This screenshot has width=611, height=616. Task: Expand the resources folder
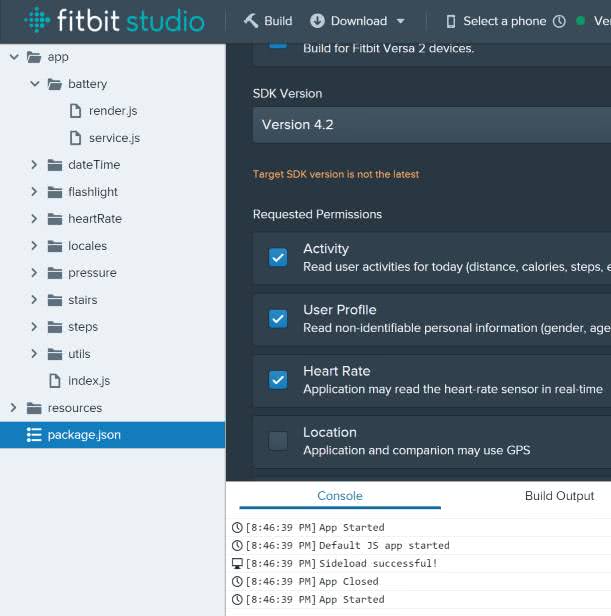point(14,408)
